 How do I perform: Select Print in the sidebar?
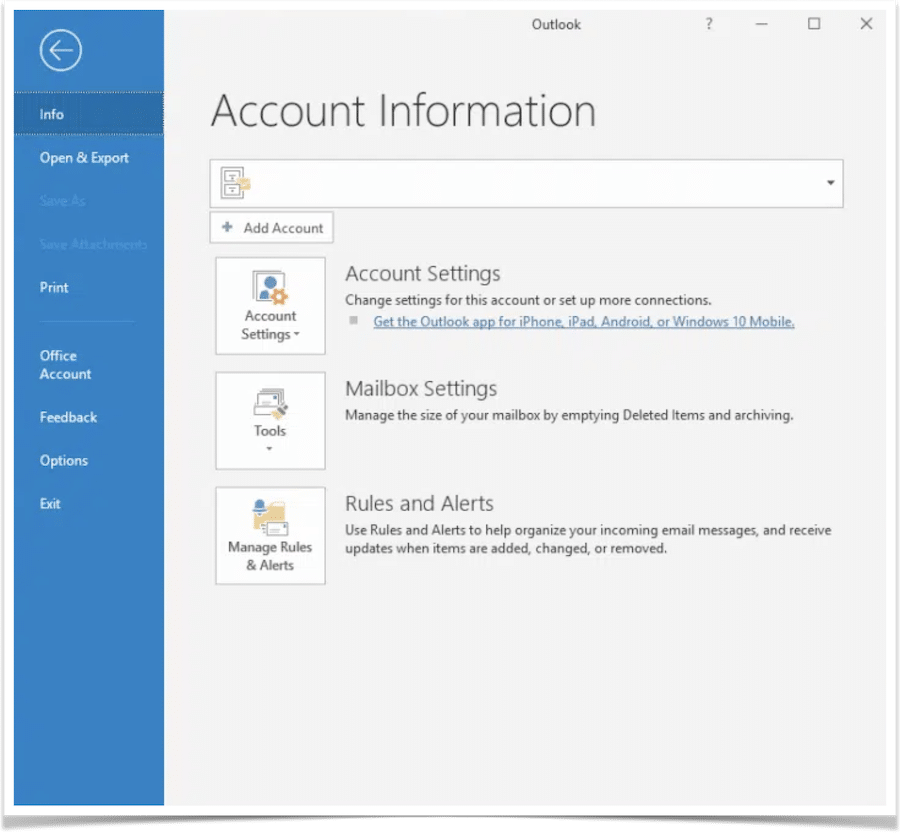[54, 287]
